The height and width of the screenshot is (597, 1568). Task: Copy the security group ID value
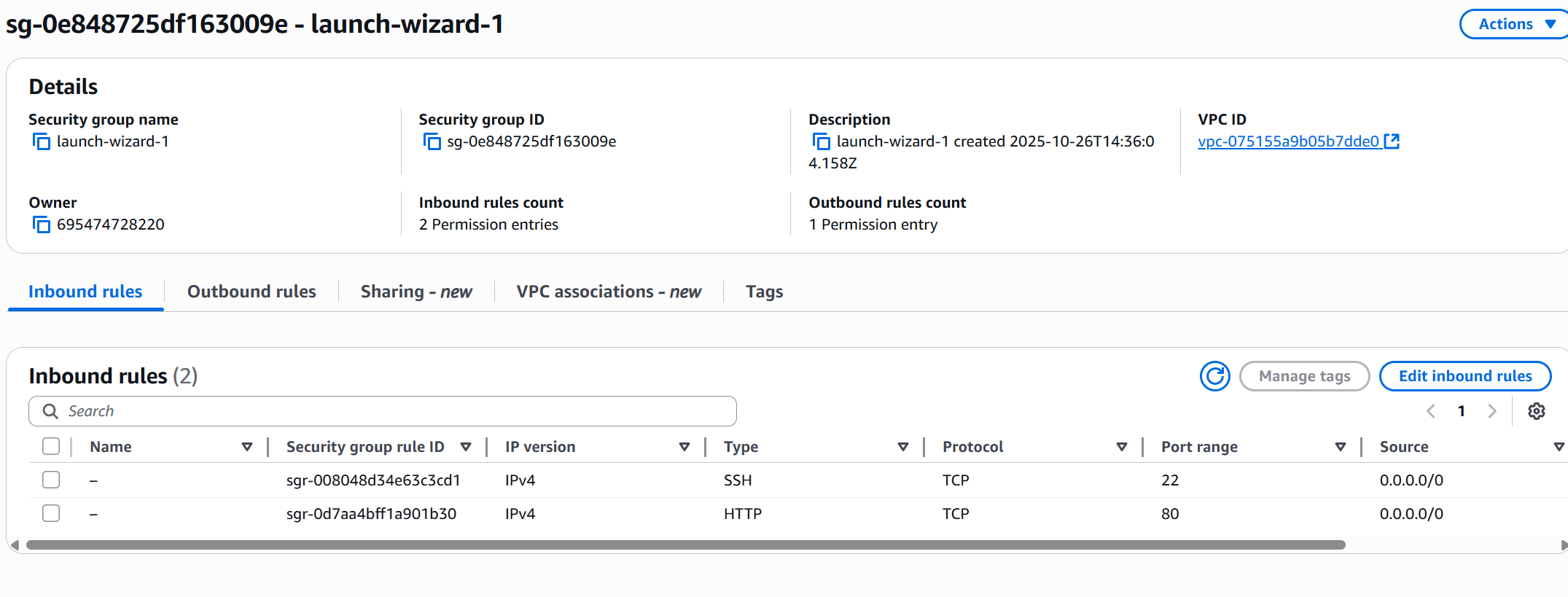(x=432, y=141)
